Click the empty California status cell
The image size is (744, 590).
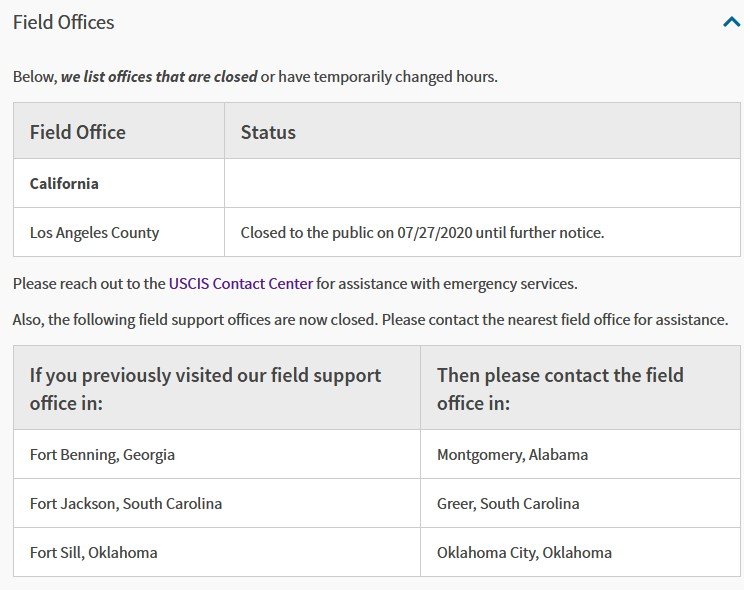pos(482,183)
